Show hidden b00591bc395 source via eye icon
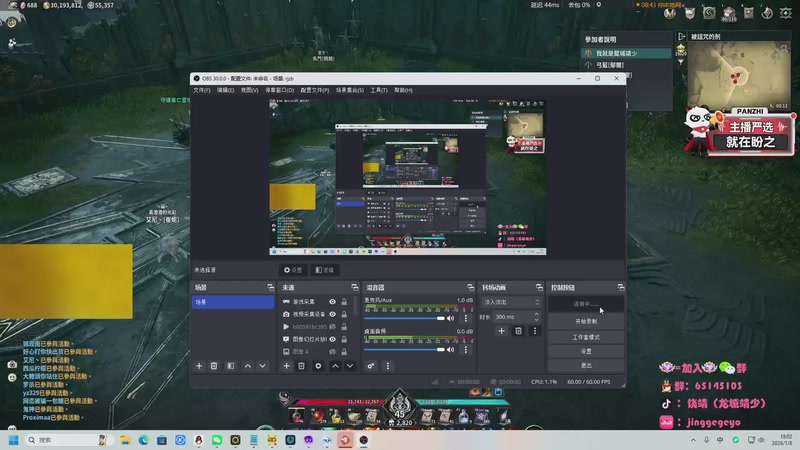Viewport: 800px width, 450px height. point(332,327)
